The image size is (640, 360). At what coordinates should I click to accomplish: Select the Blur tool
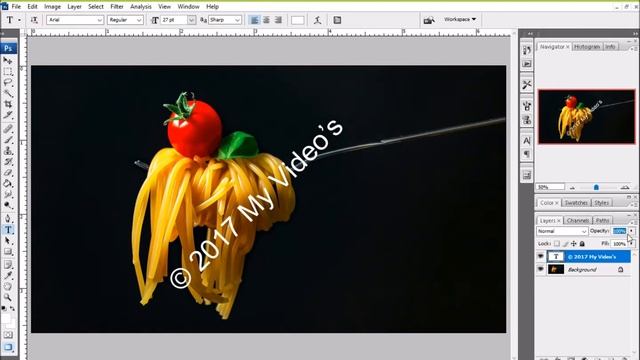click(x=8, y=194)
